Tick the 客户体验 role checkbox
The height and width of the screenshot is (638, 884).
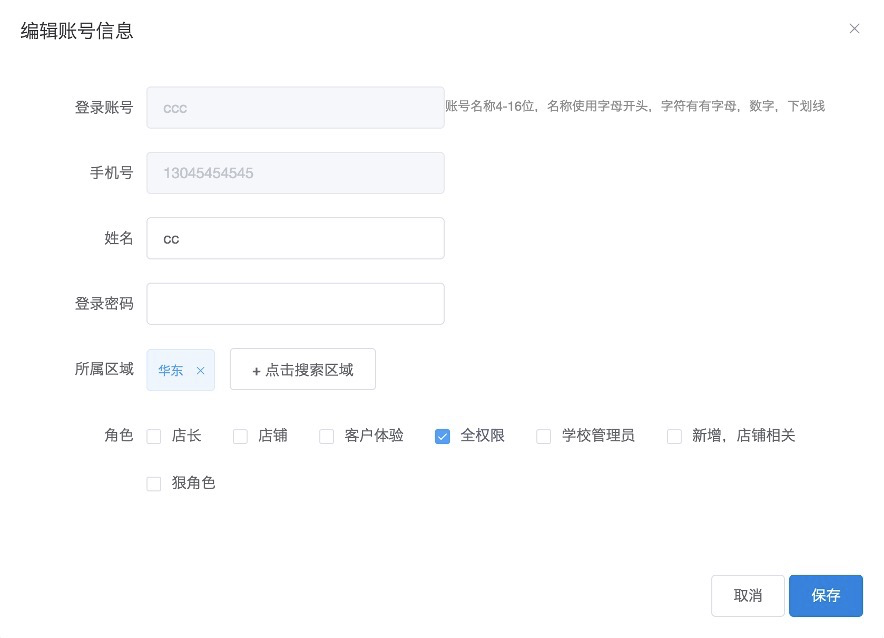[326, 436]
